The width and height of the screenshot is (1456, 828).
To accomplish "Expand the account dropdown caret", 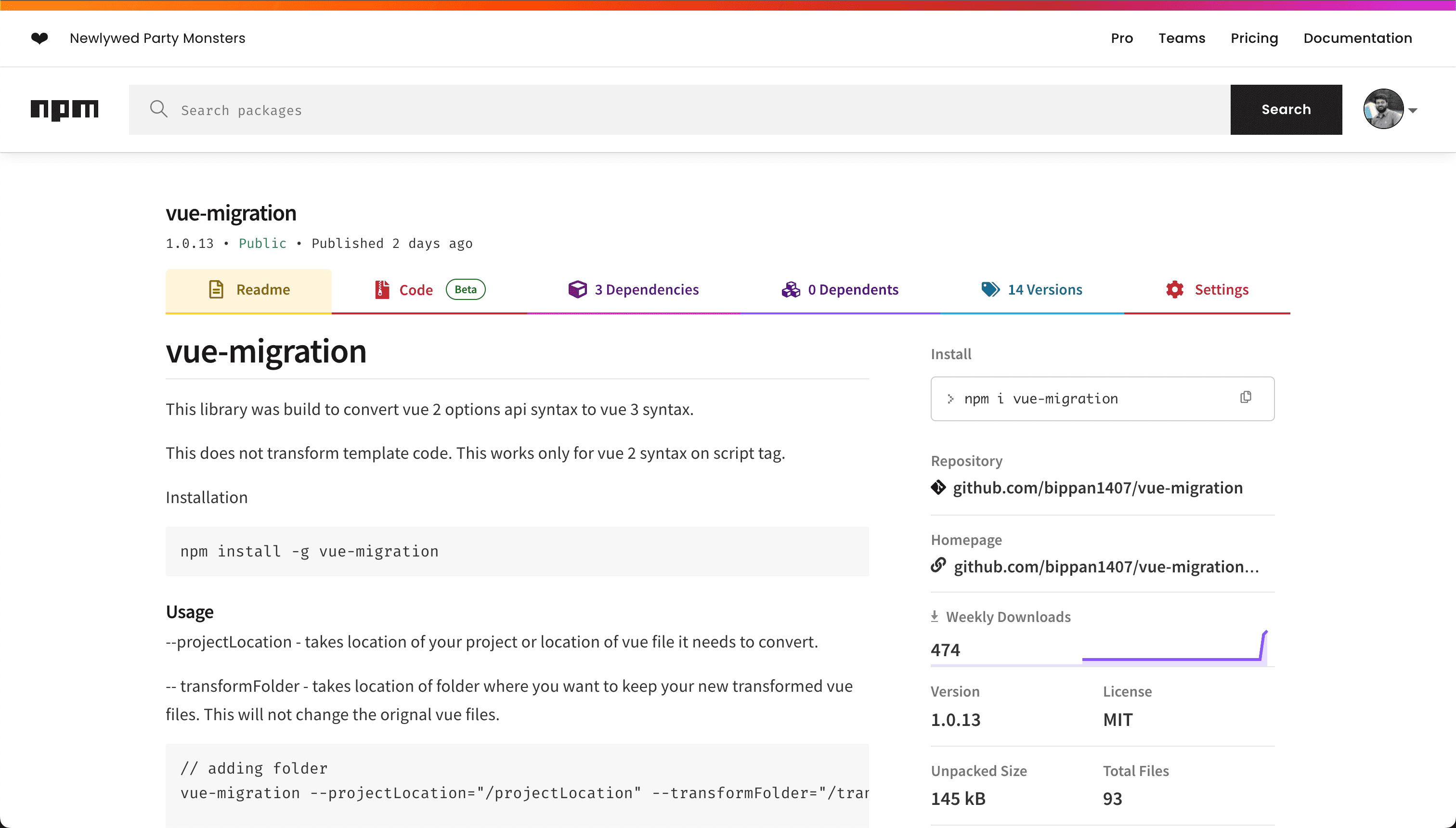I will [1413, 110].
